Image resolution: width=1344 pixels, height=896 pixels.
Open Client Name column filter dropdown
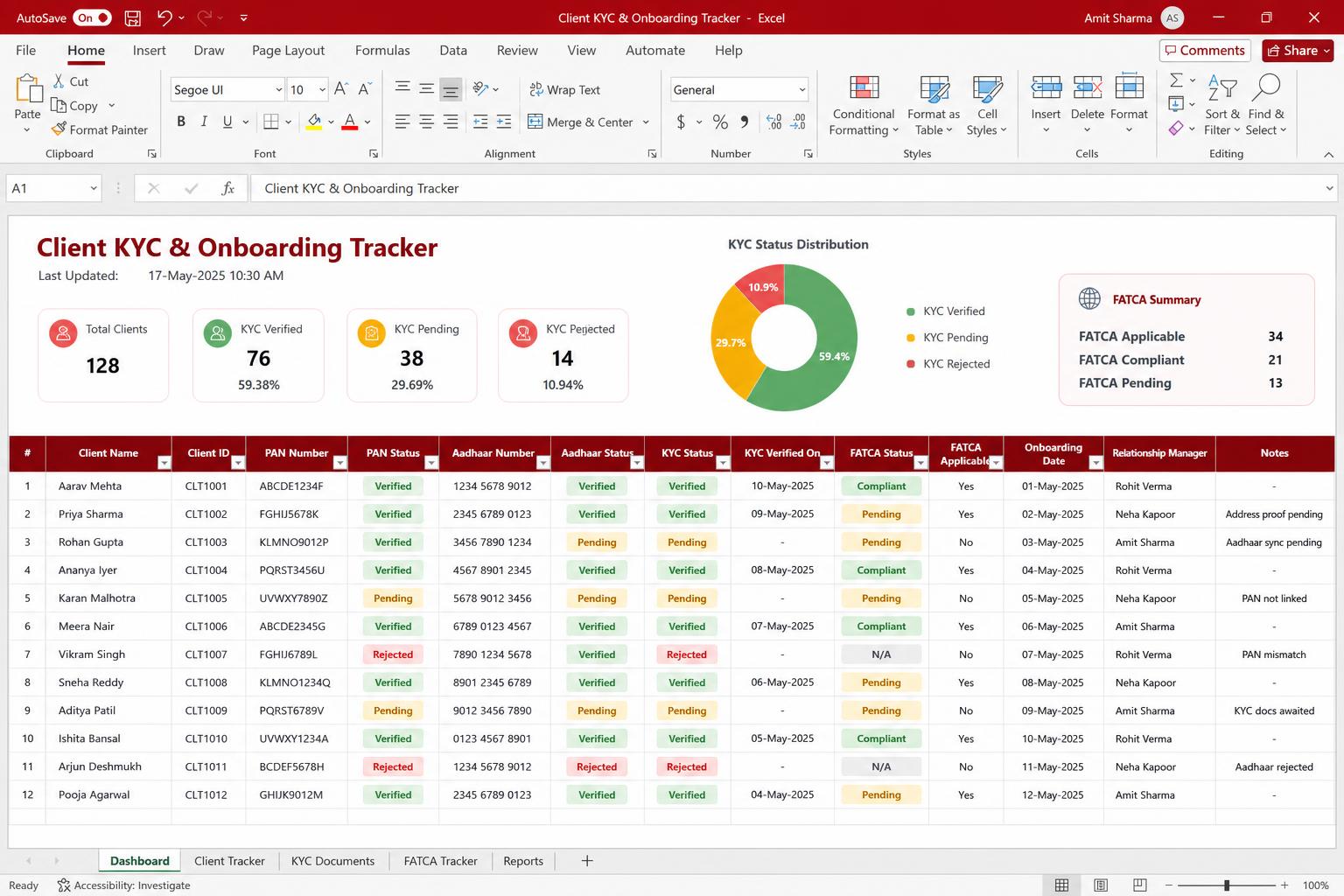[x=164, y=463]
